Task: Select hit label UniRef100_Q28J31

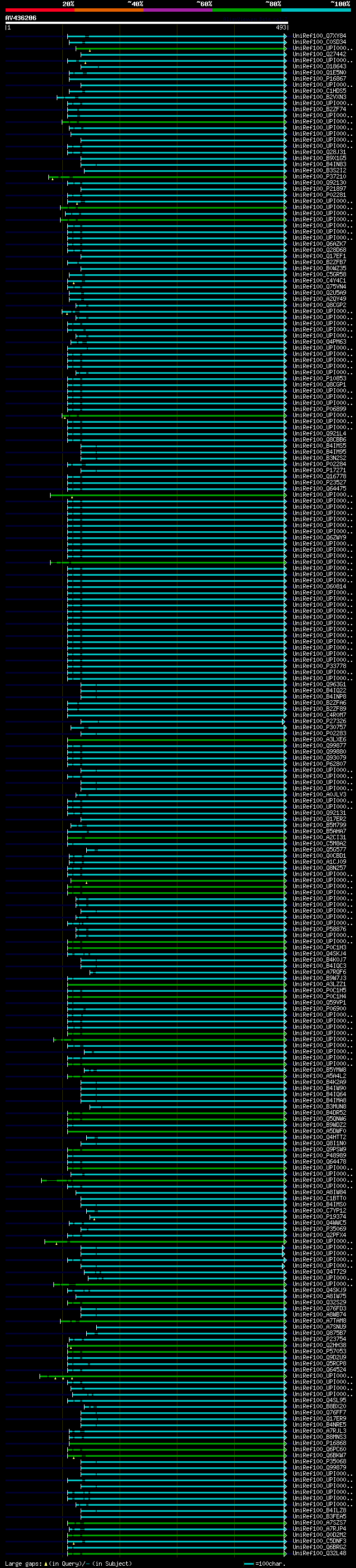Action: click(319, 152)
